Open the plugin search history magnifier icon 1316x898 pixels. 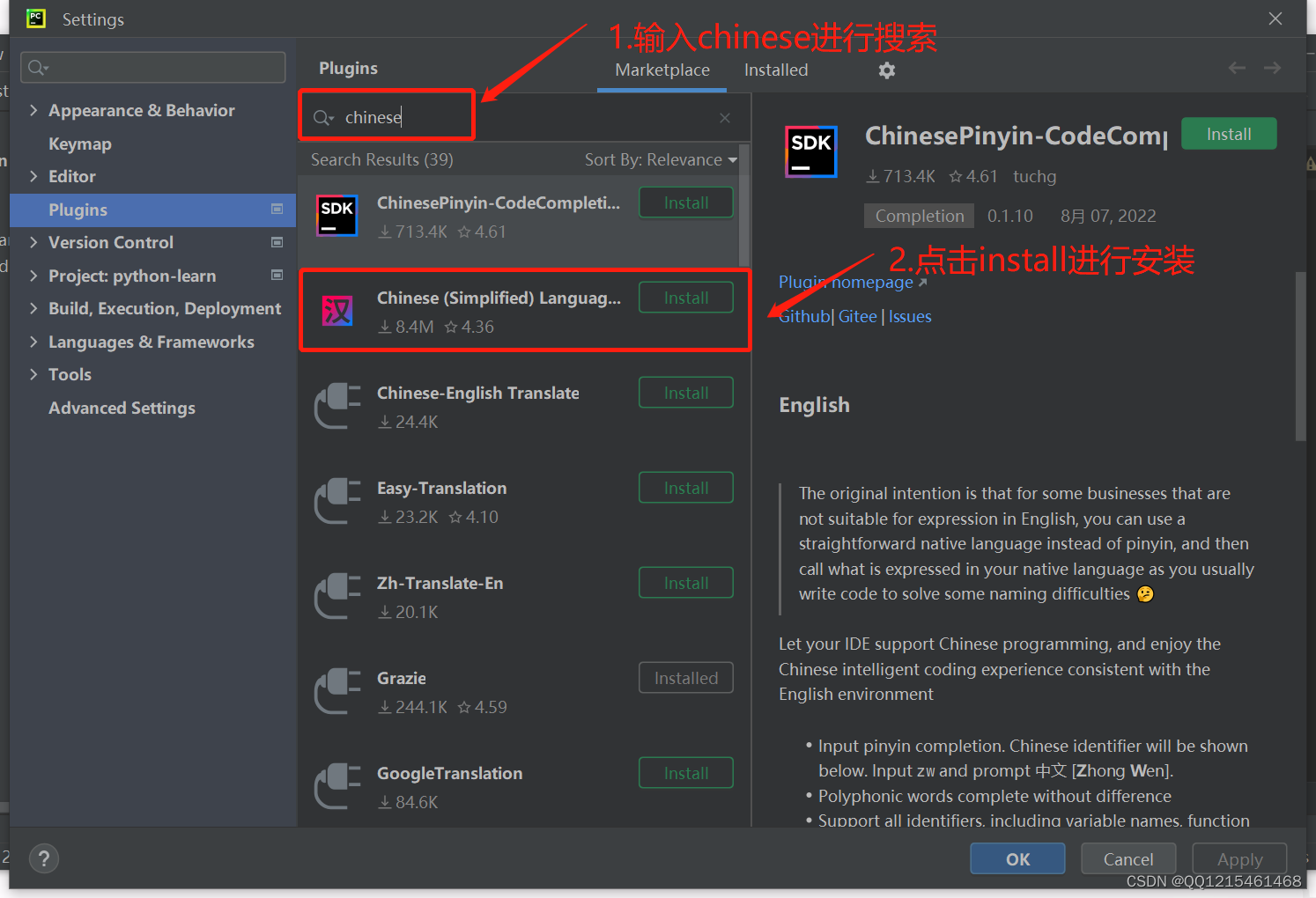323,118
